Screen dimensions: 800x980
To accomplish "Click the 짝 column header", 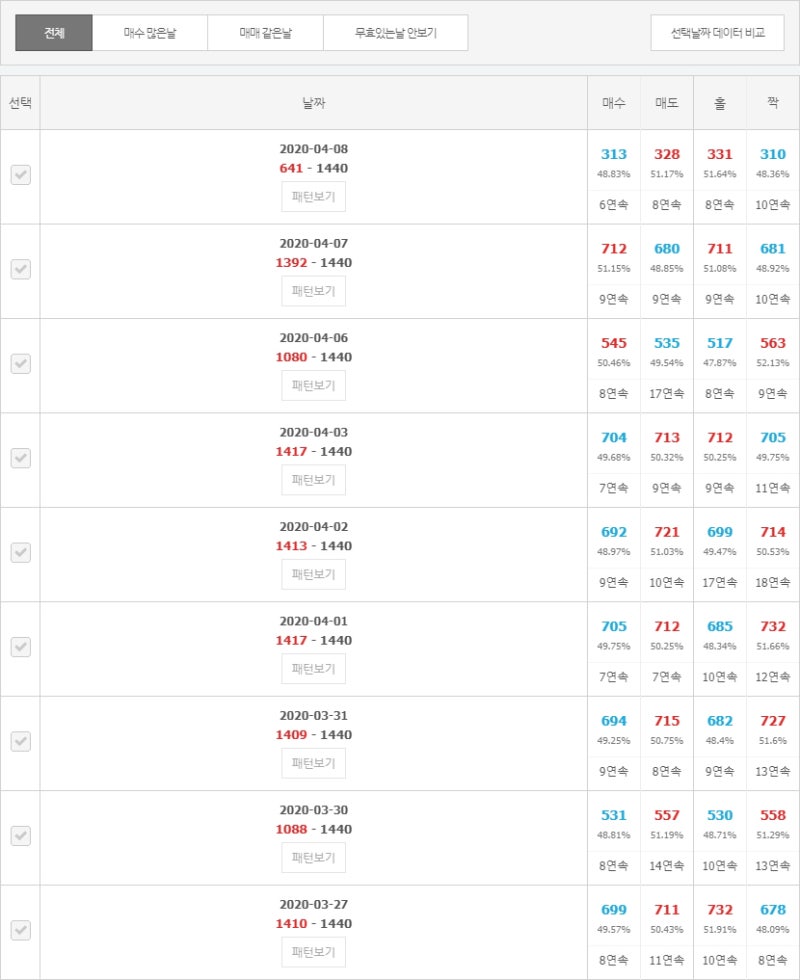I will [x=773, y=103].
